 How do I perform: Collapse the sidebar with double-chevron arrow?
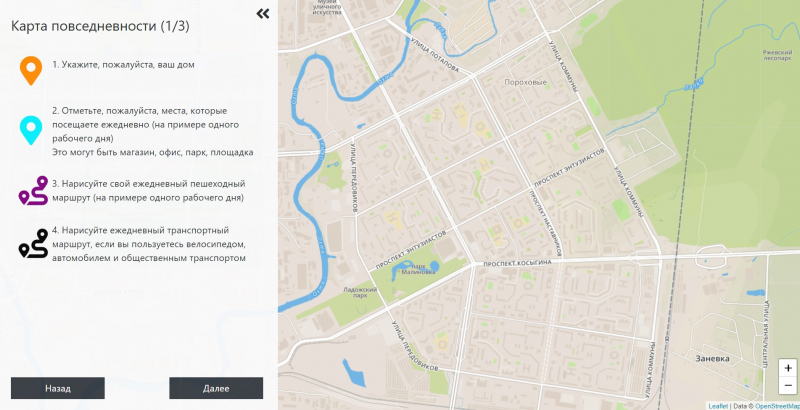[263, 14]
